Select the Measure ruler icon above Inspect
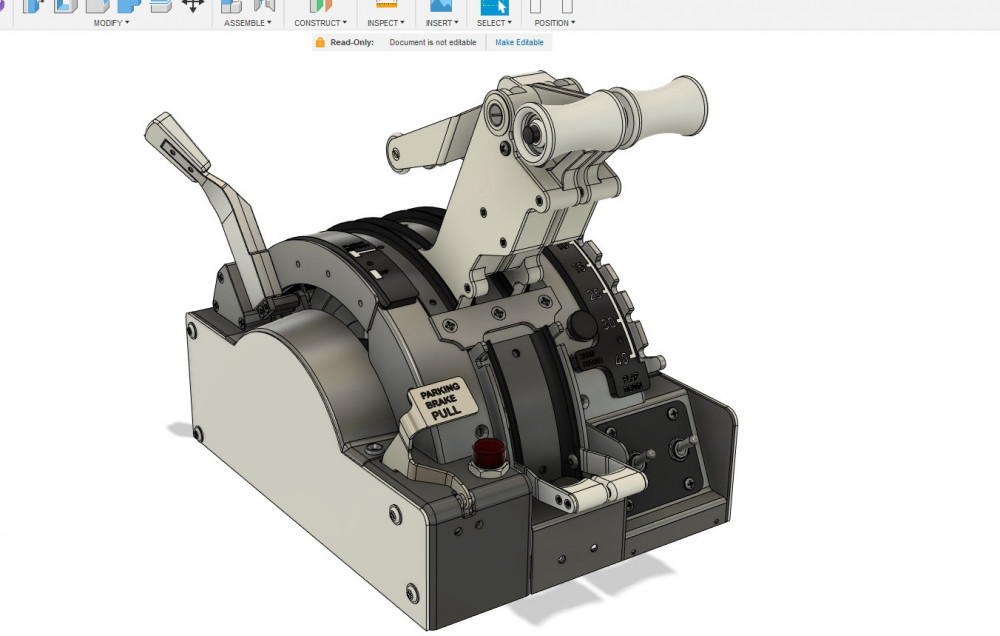Image resolution: width=1000 pixels, height=636 pixels. point(386,5)
